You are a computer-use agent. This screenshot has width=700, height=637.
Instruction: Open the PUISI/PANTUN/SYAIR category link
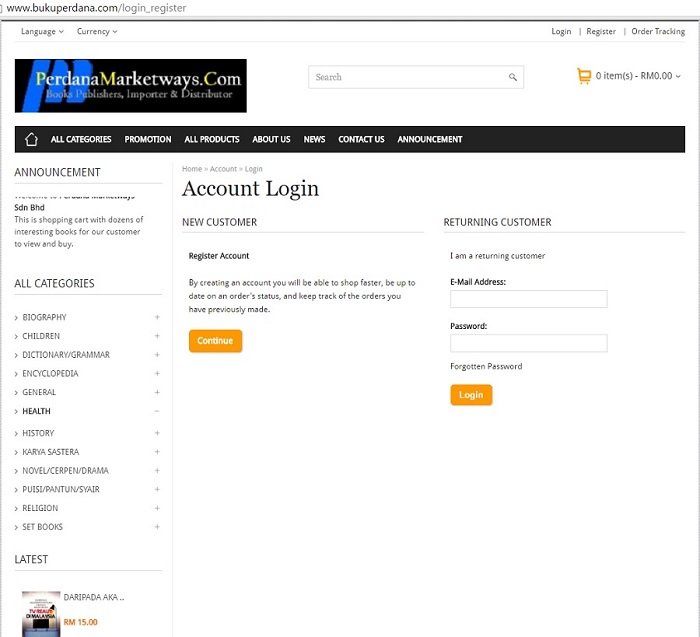click(61, 489)
